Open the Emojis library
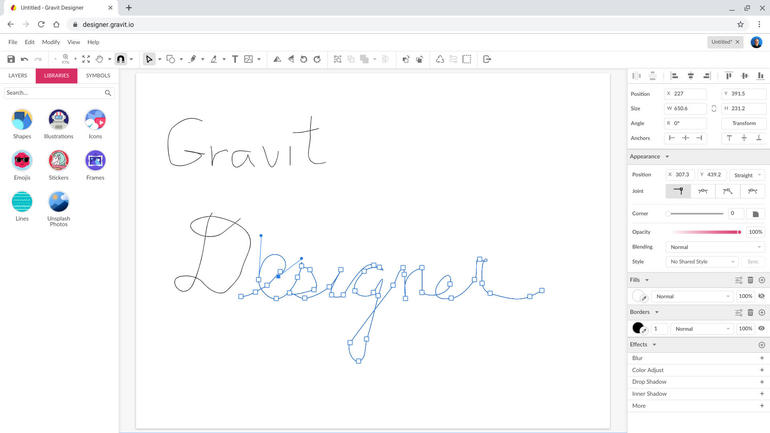770x433 pixels. click(22, 165)
